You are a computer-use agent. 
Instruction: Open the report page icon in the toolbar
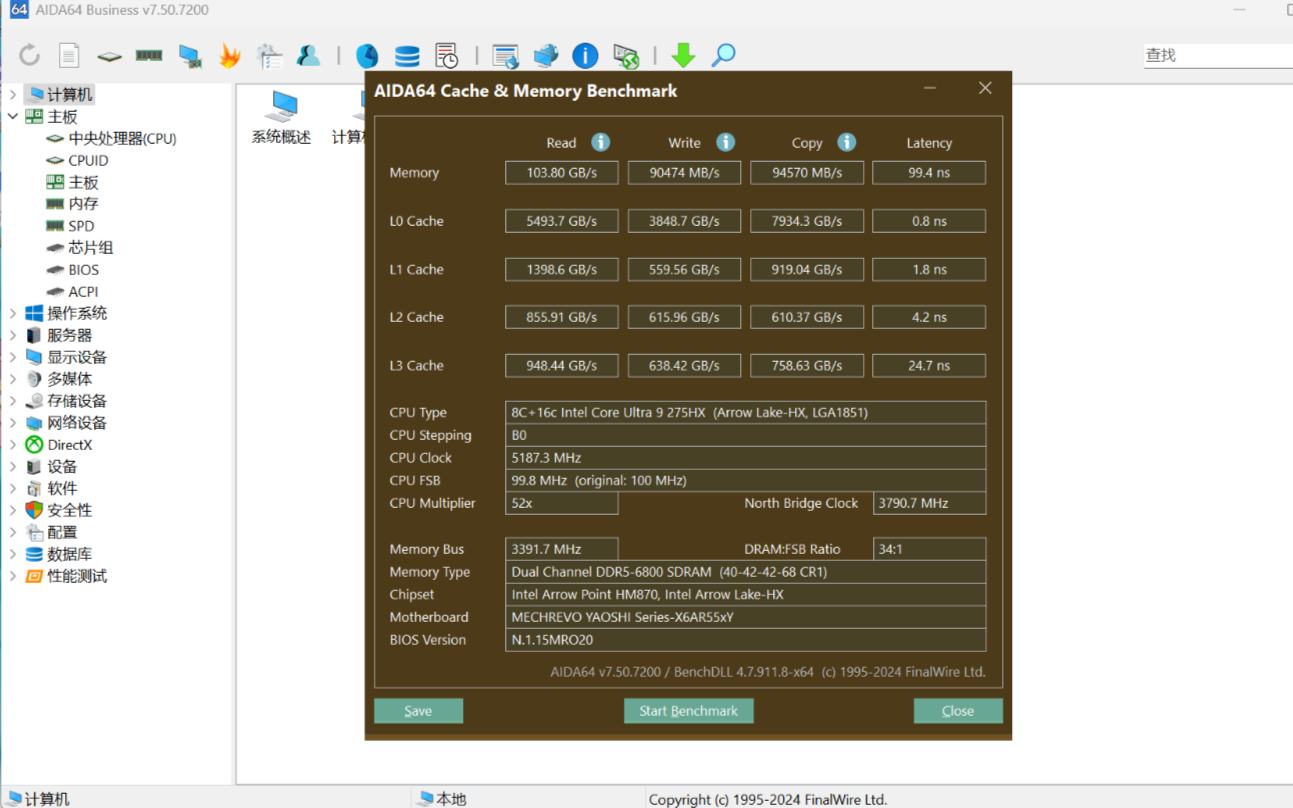pyautogui.click(x=69, y=55)
